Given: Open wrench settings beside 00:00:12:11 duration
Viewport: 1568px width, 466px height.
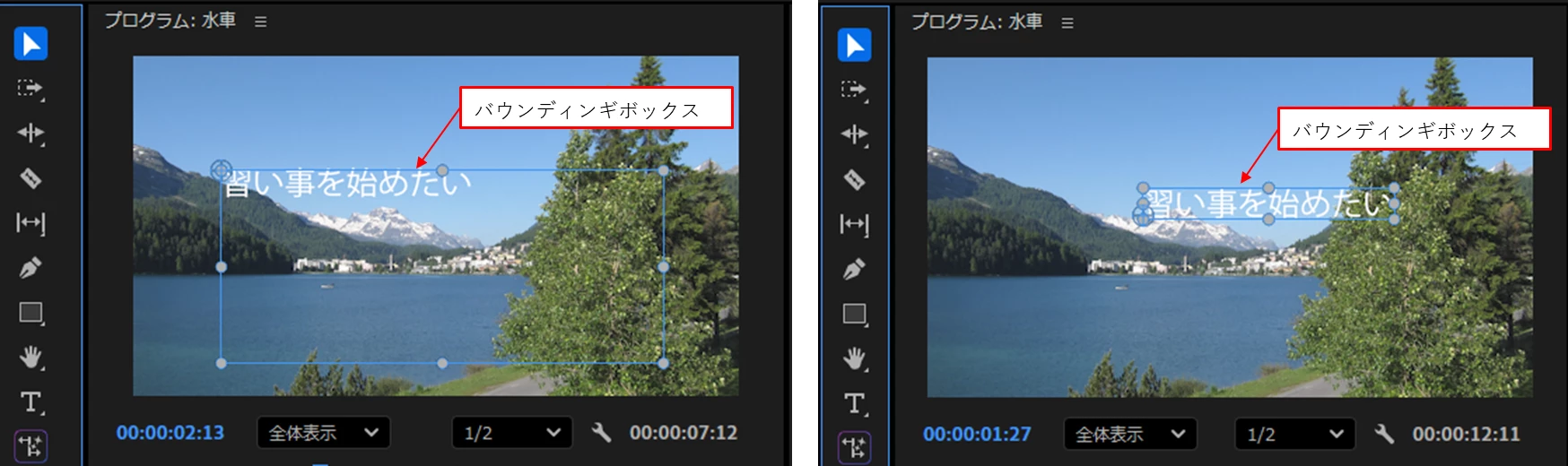Looking at the screenshot, I should [x=1384, y=434].
